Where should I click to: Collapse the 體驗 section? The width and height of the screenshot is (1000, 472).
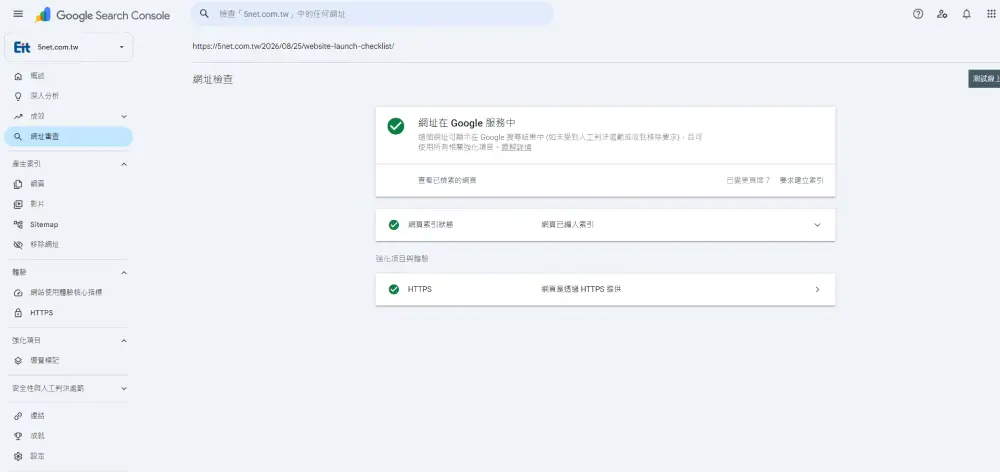124,272
